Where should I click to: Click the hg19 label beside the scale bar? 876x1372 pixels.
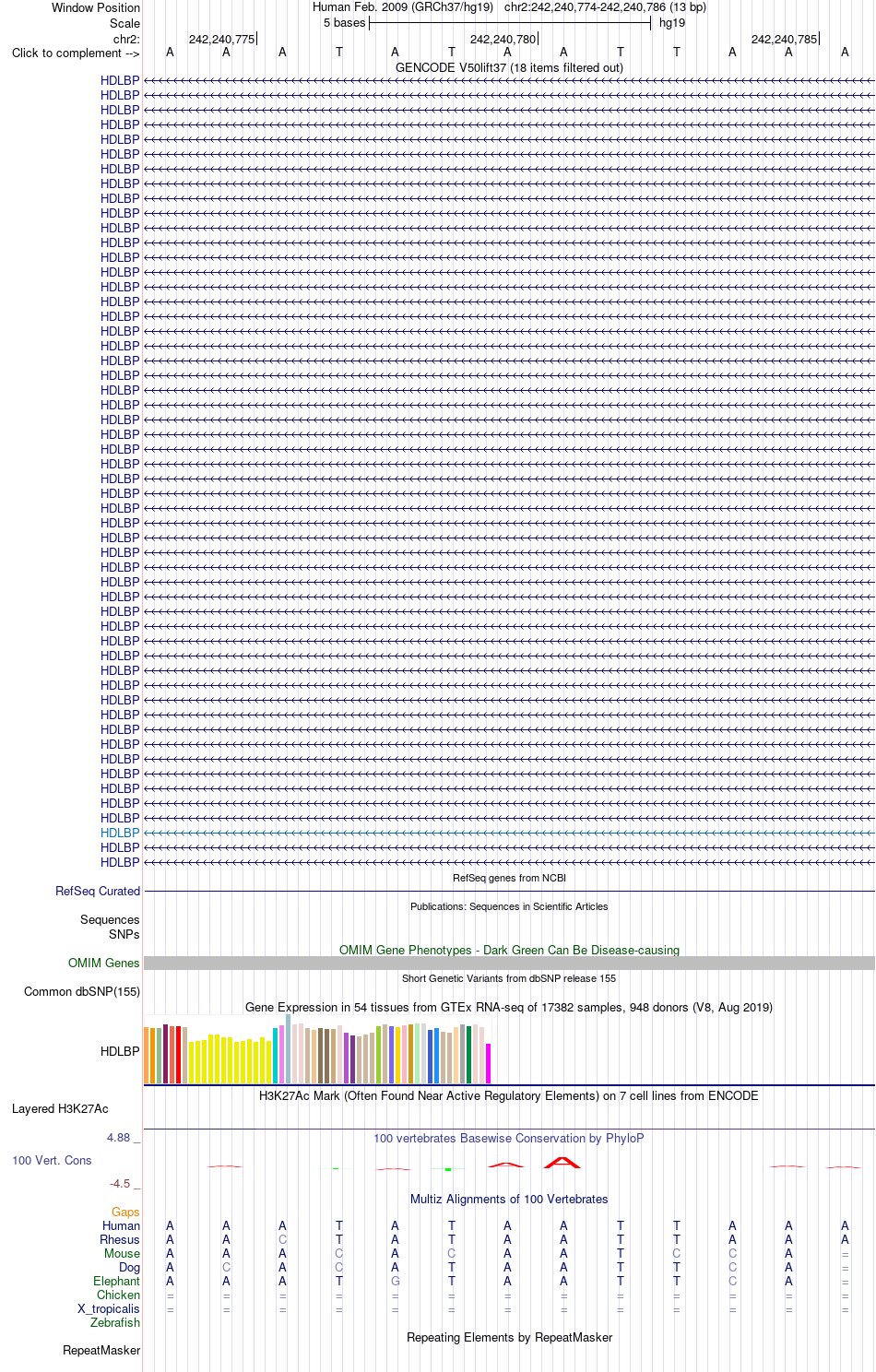672,22
